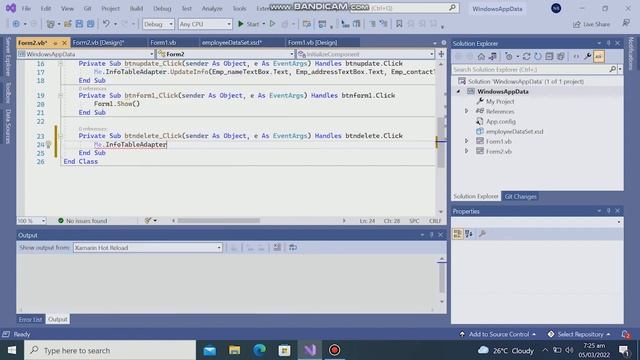Click Sync with Active Document icon

tap(527, 57)
